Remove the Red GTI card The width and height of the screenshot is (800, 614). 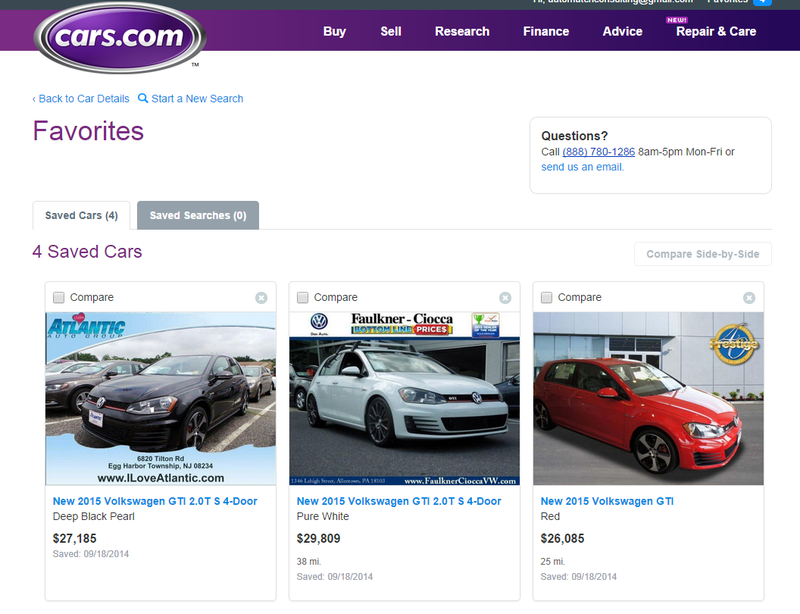[x=749, y=298]
